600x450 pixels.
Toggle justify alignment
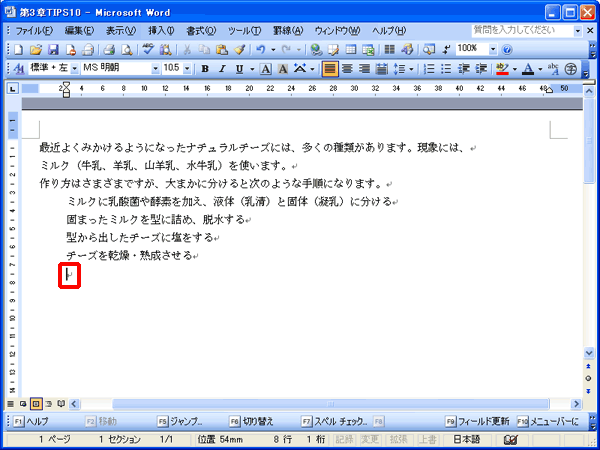click(330, 69)
